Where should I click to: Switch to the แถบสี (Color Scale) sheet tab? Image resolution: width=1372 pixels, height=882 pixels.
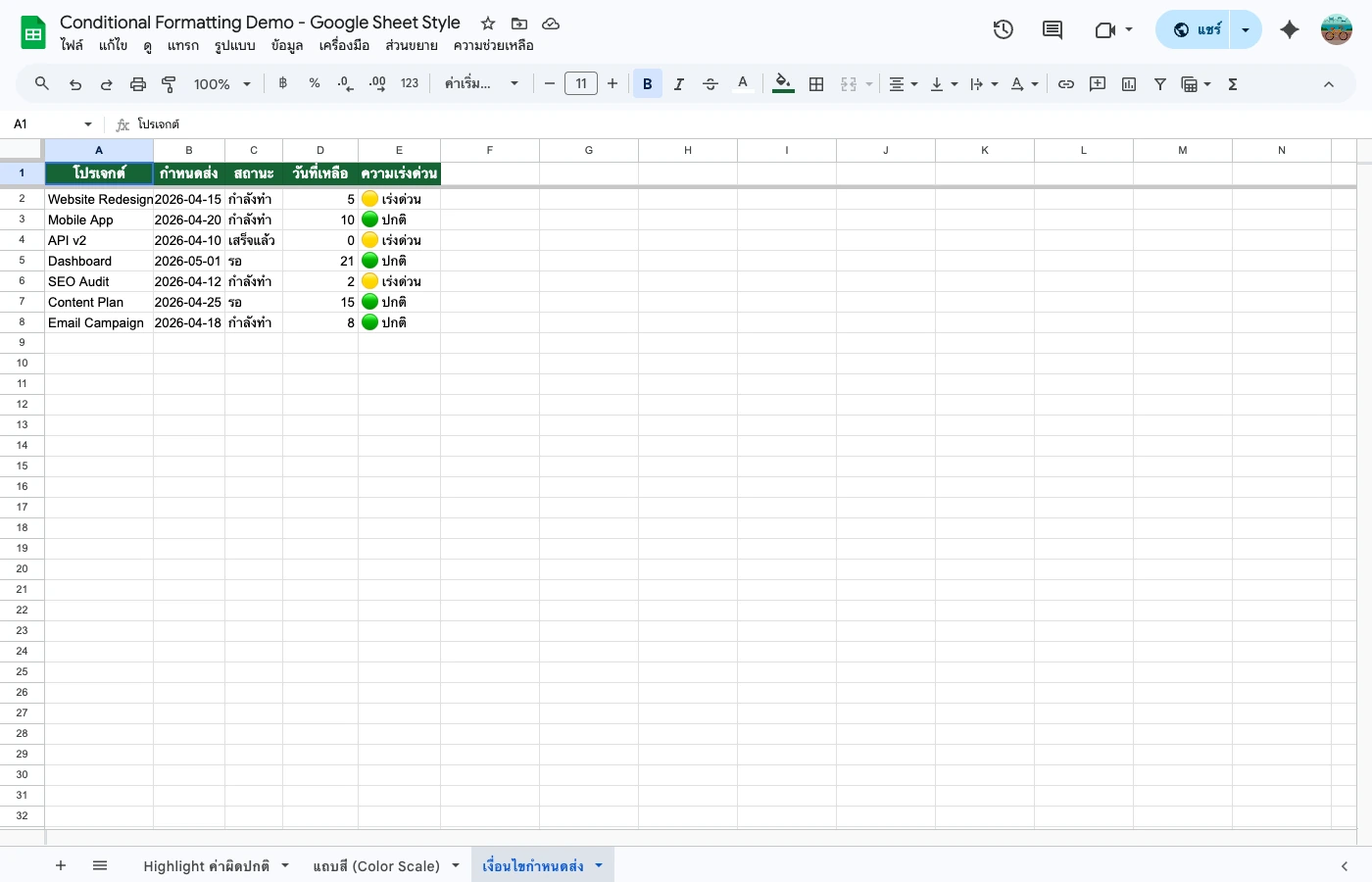coord(377,865)
